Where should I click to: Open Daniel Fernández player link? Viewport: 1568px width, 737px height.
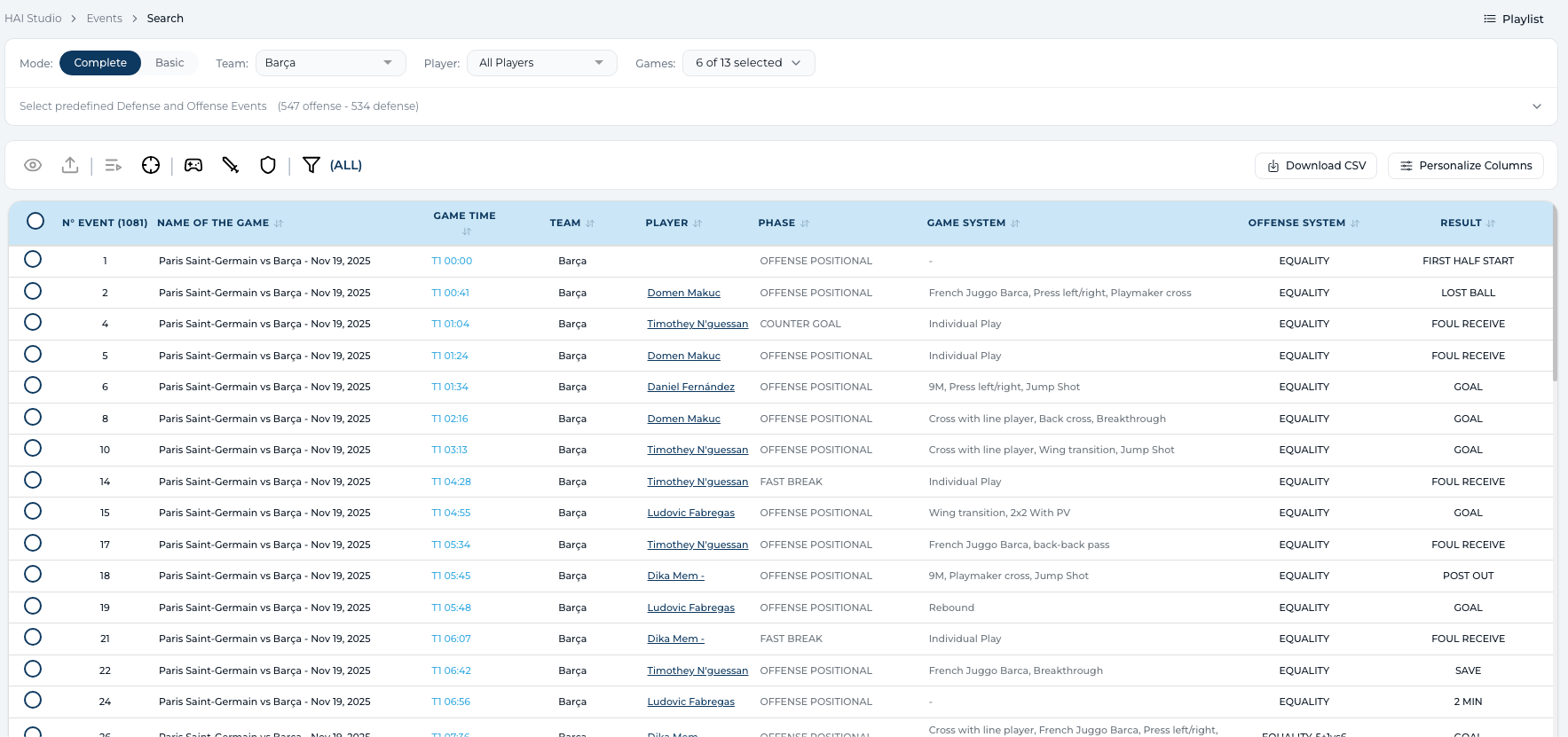click(690, 387)
